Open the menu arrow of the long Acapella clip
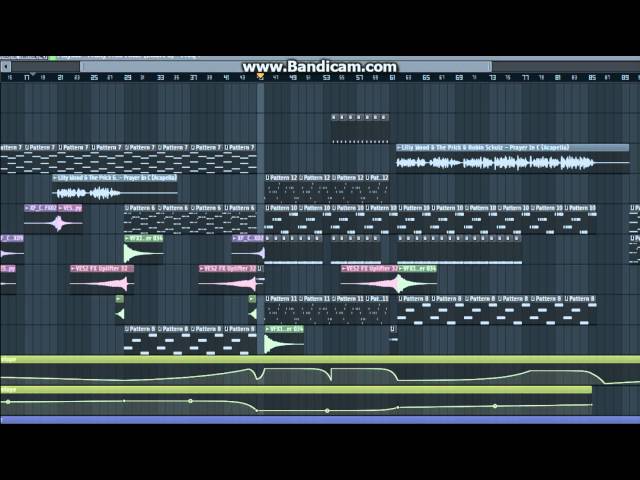Screen dimensions: 640x480 point(399,147)
